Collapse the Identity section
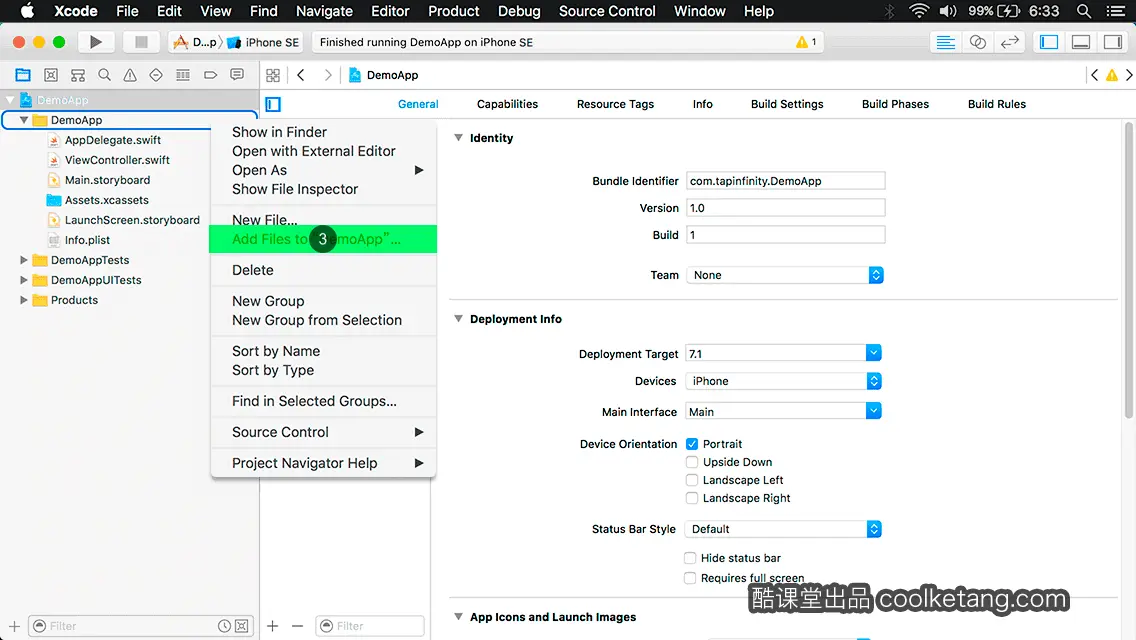Screen dimensions: 1136x640 point(458,137)
